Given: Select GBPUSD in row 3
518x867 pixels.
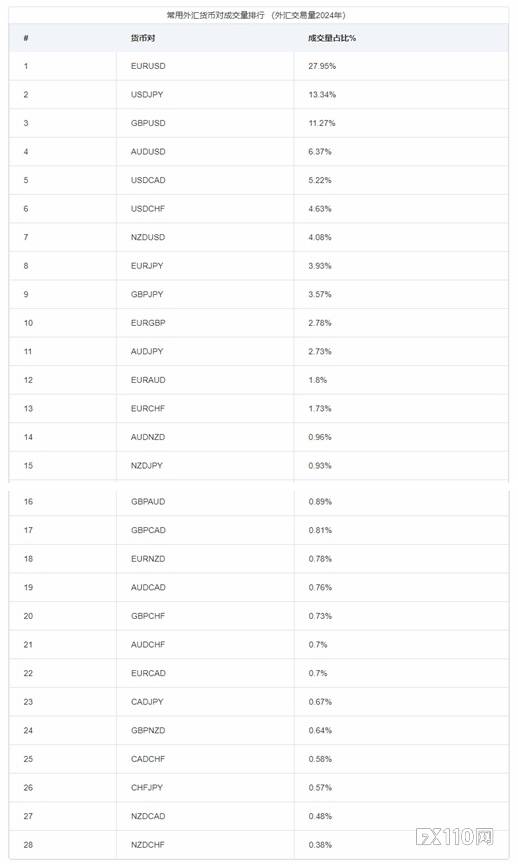Looking at the screenshot, I should coord(148,123).
